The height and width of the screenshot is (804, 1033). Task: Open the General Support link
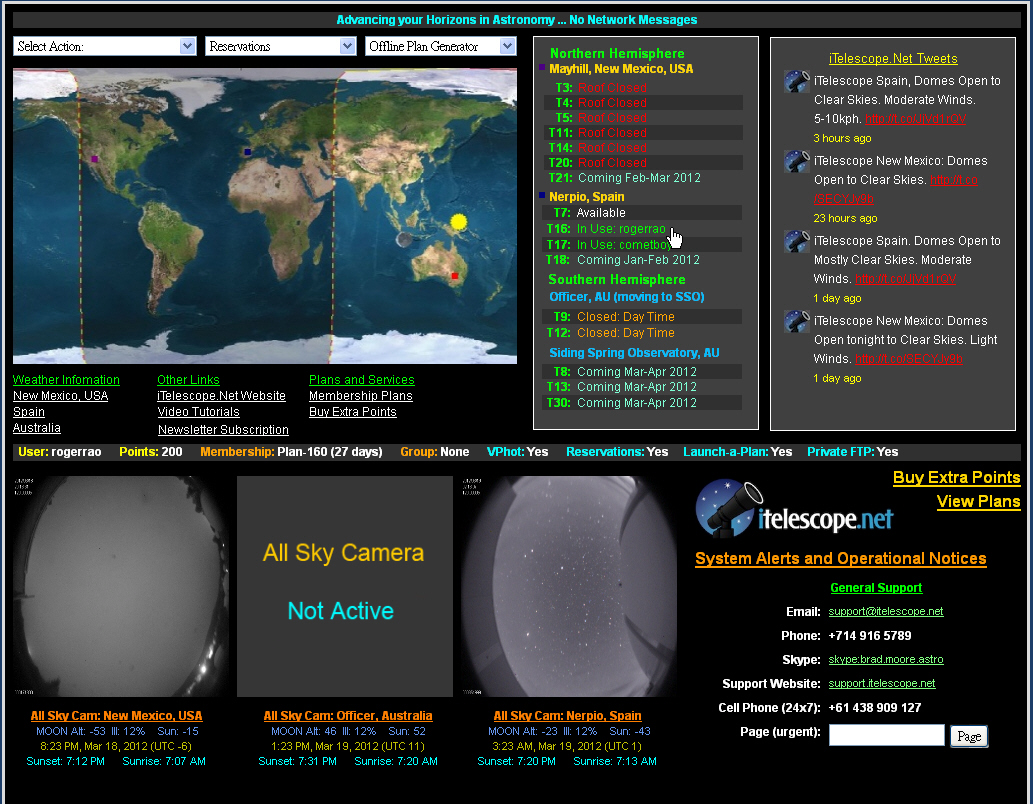tap(876, 588)
